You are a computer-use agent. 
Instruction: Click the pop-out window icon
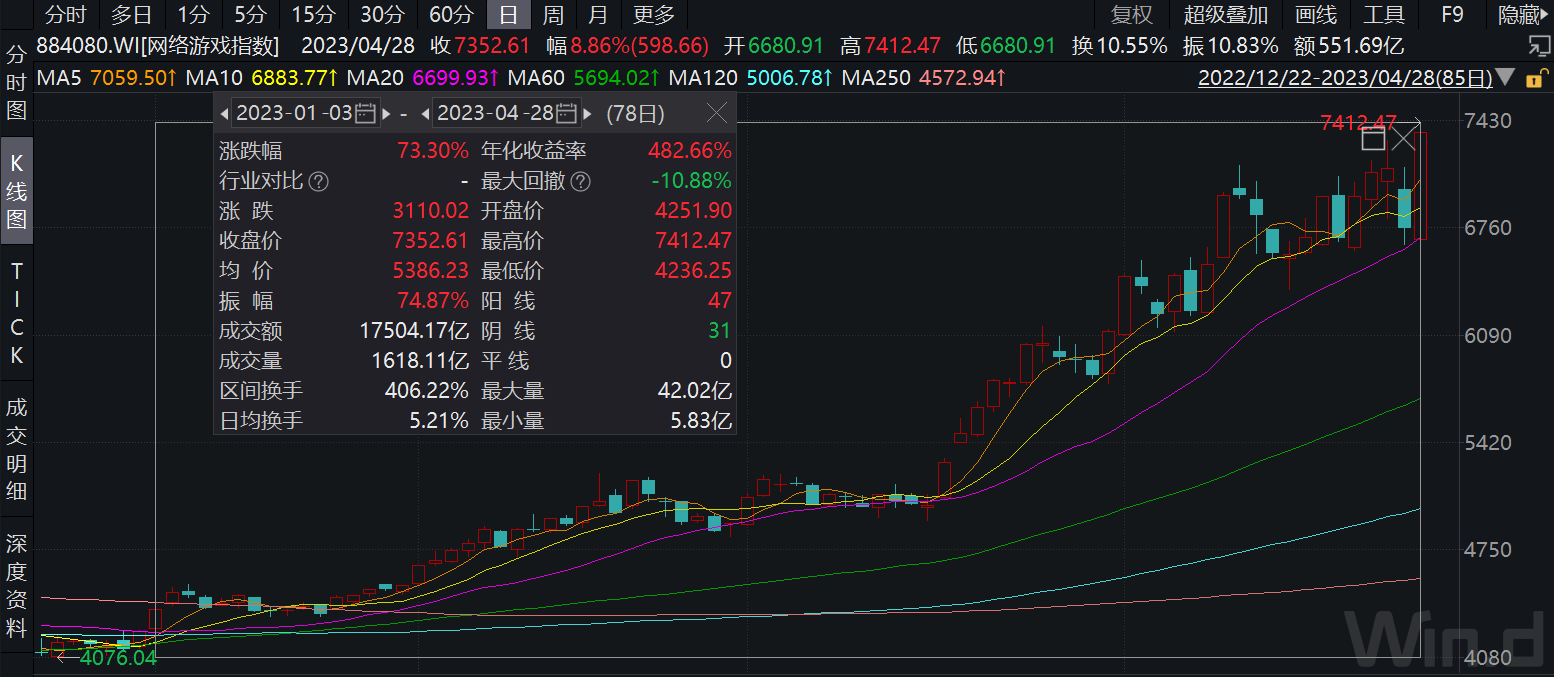click(1537, 45)
